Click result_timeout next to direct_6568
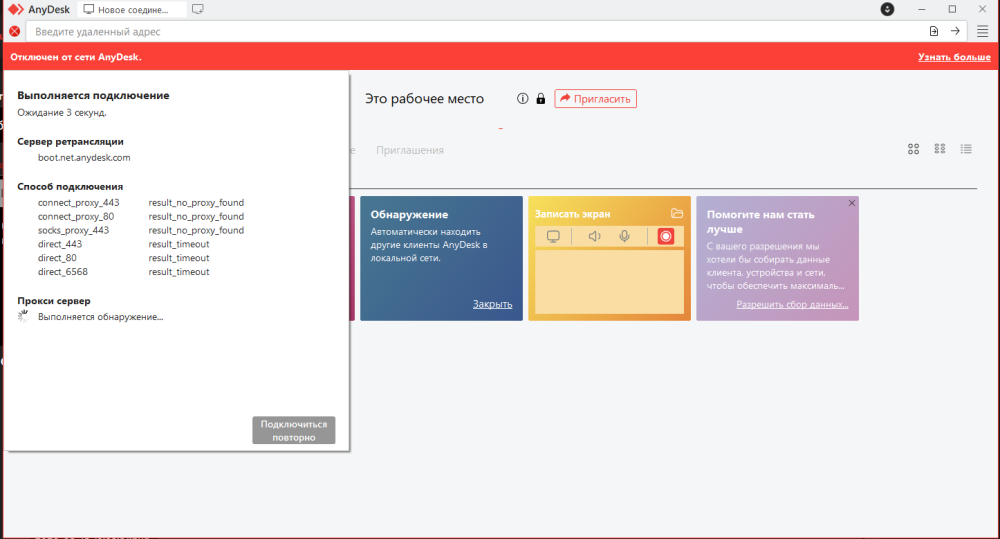 (x=179, y=272)
